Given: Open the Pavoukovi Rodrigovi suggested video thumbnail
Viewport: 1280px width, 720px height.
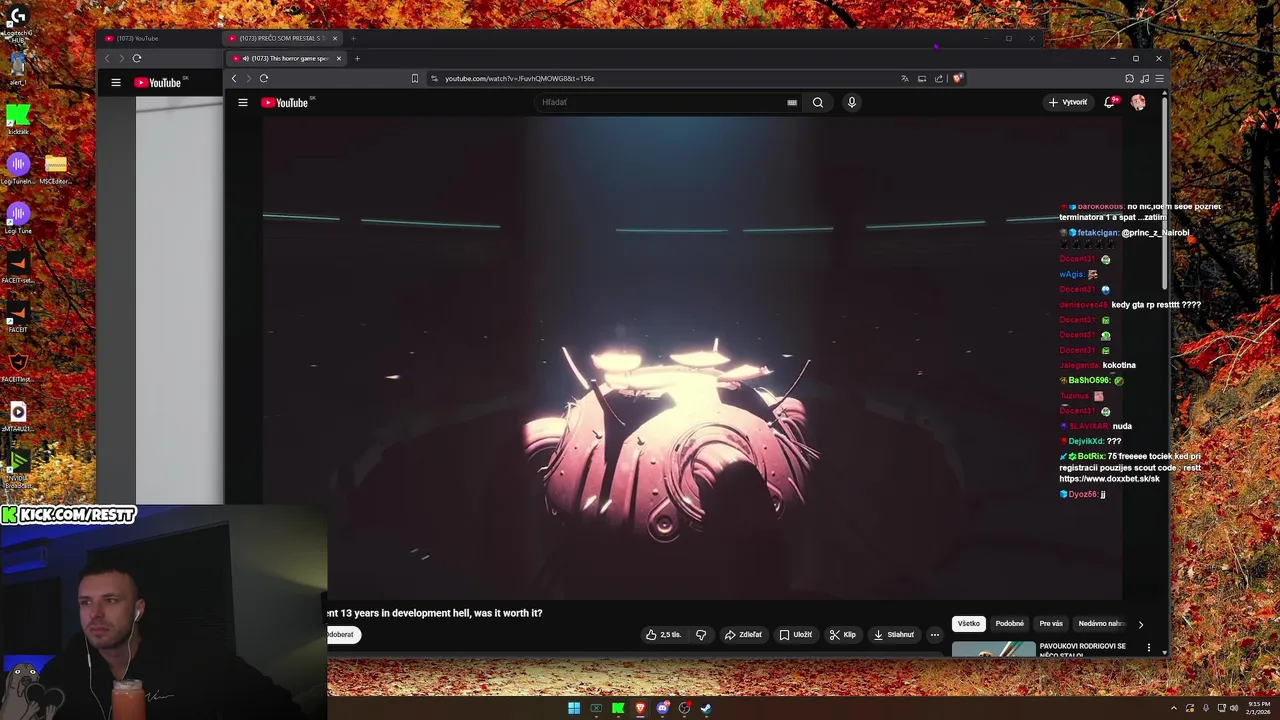Looking at the screenshot, I should point(994,649).
